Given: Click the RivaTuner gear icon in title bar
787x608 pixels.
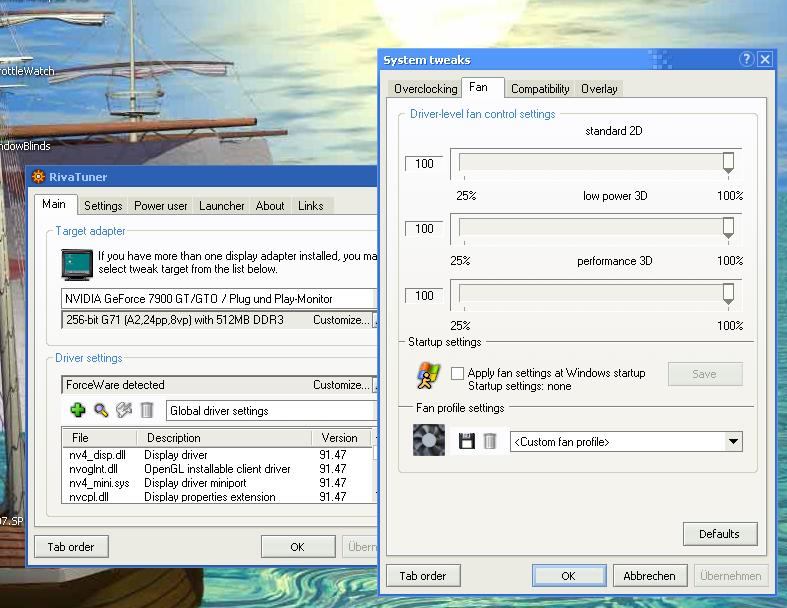Looking at the screenshot, I should (x=38, y=177).
